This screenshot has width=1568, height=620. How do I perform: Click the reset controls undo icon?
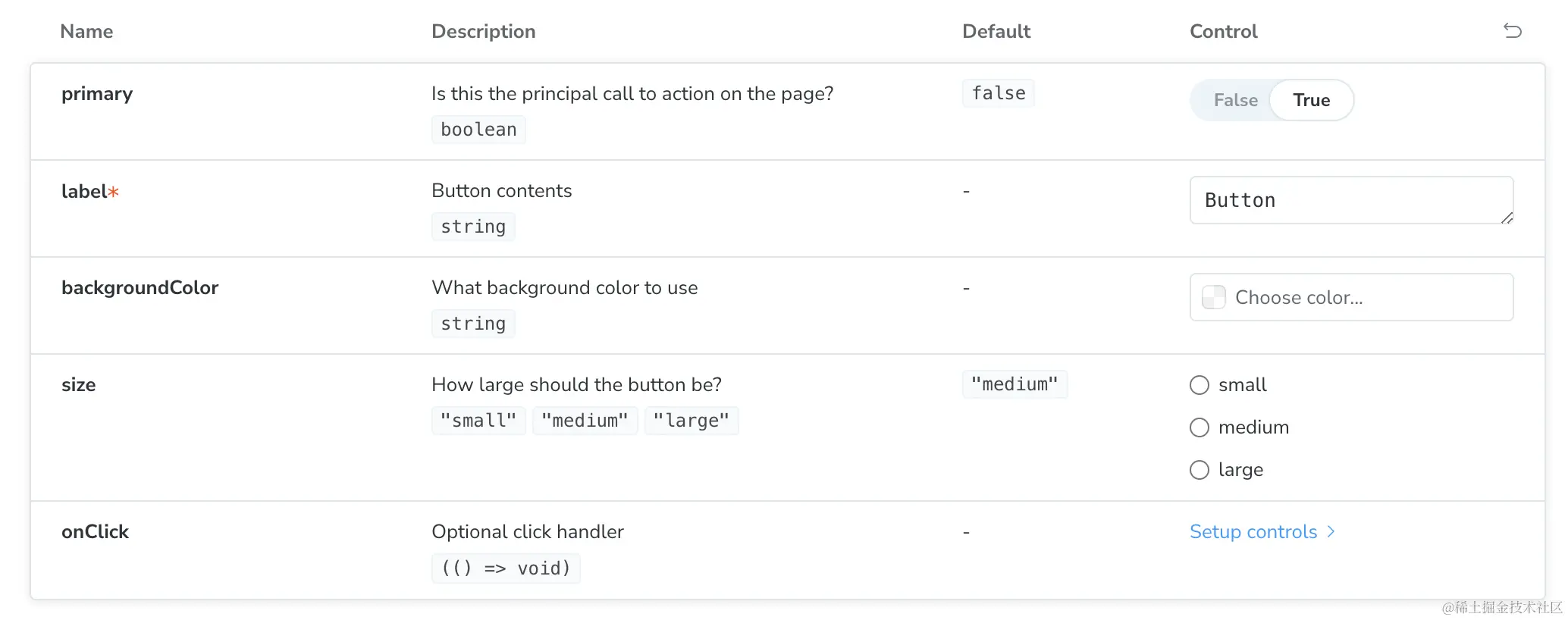point(1512,31)
